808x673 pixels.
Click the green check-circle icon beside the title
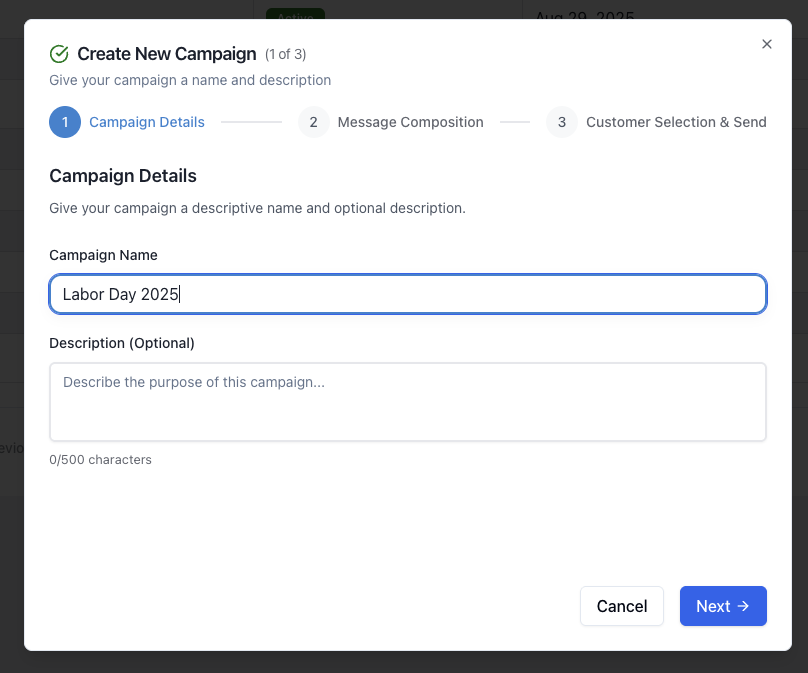pyautogui.click(x=59, y=54)
